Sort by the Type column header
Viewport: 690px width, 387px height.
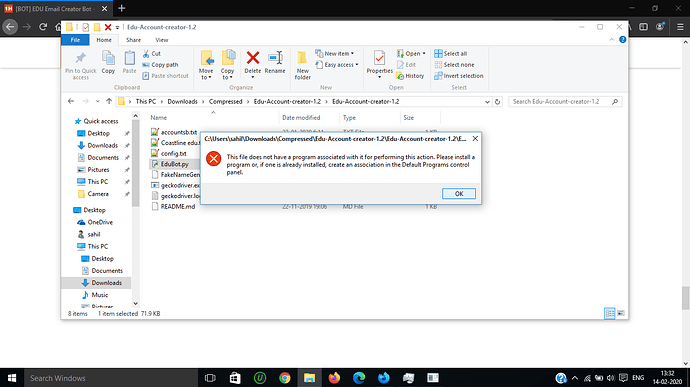point(349,118)
